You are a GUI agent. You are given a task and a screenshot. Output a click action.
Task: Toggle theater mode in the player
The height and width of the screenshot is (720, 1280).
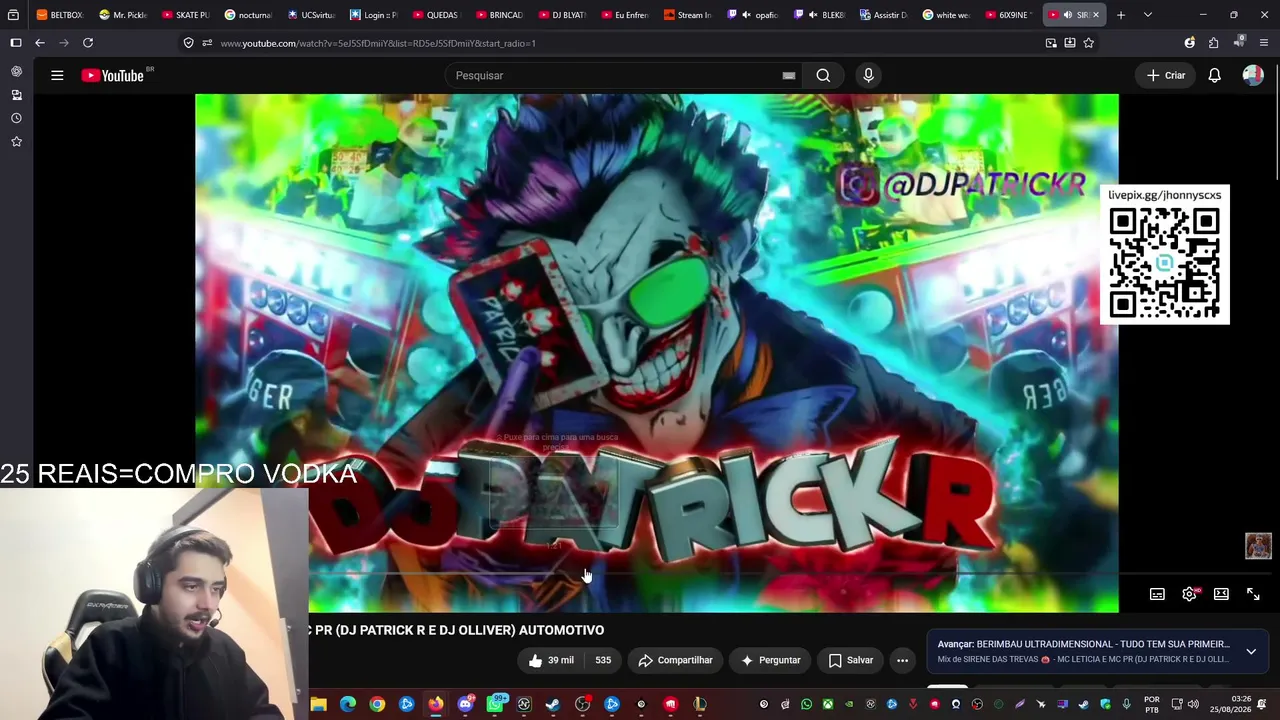[x=1221, y=594]
